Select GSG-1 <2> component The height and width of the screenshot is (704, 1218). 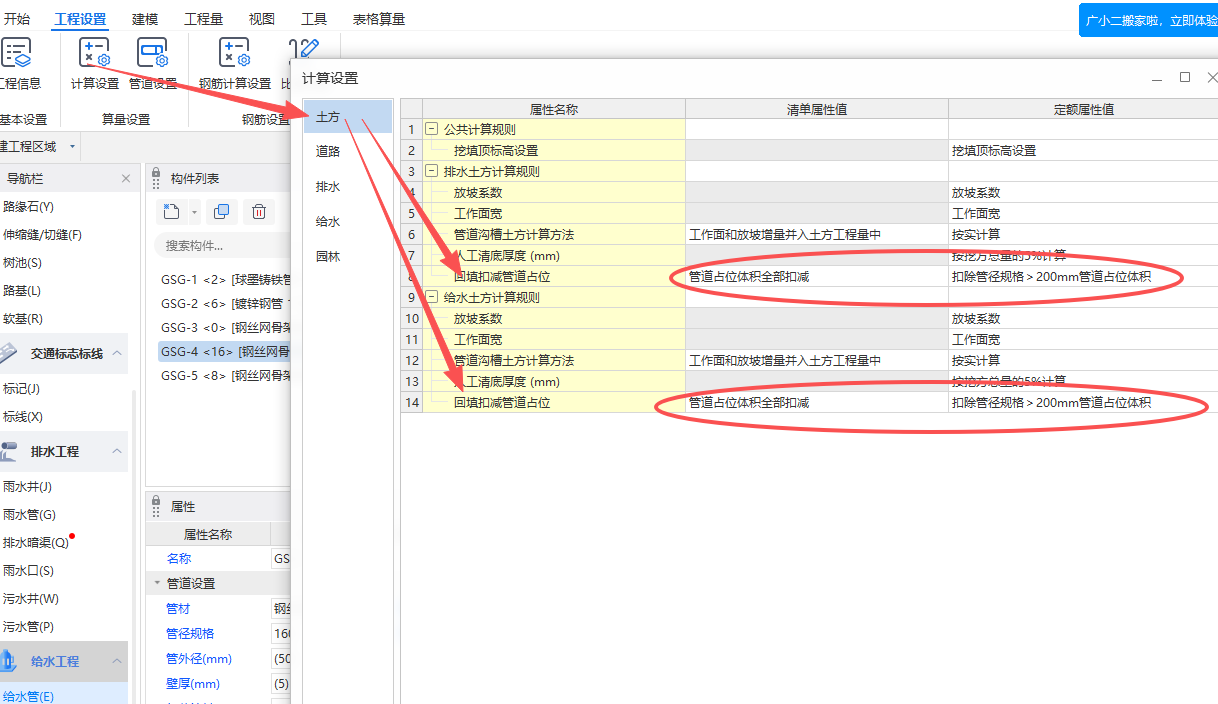coord(225,279)
